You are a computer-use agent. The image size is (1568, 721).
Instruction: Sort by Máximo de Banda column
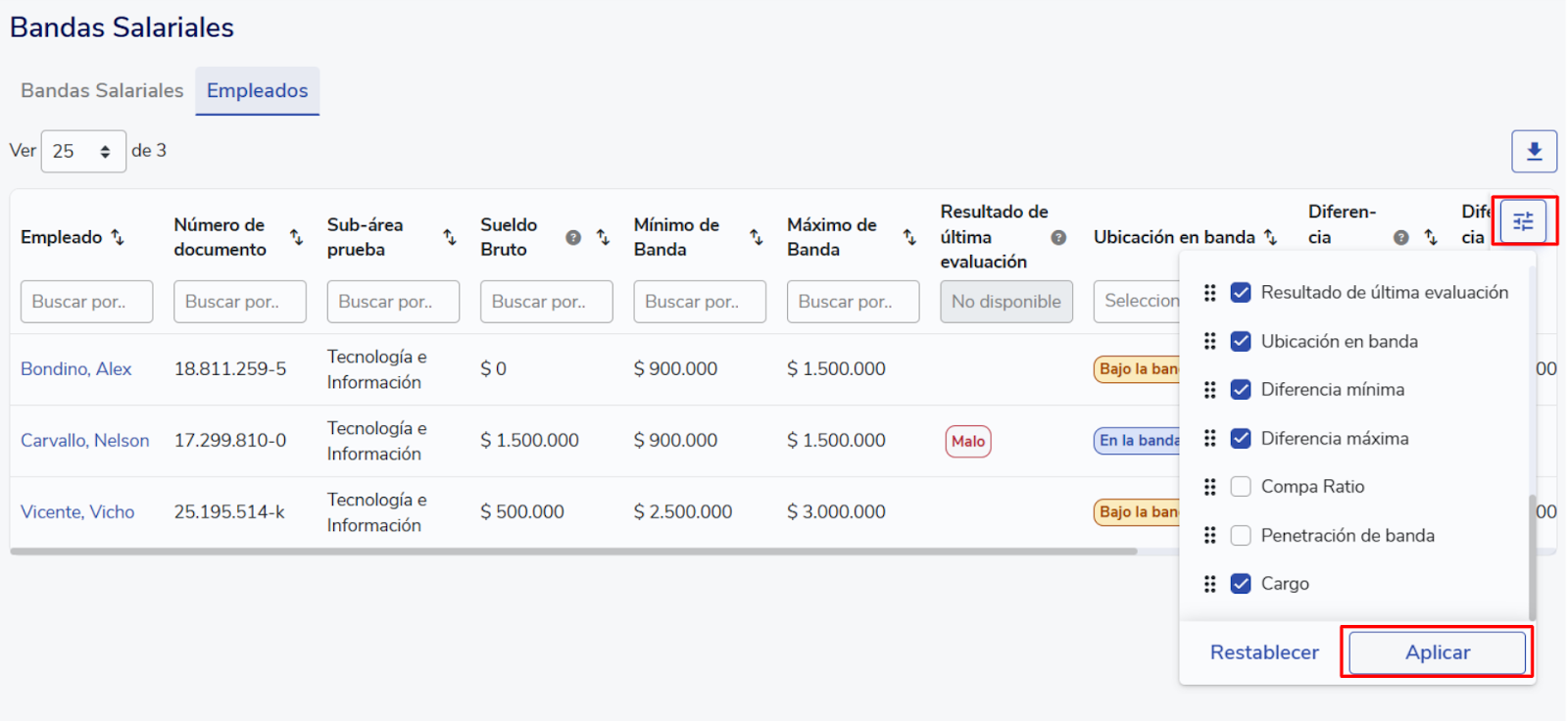(909, 237)
